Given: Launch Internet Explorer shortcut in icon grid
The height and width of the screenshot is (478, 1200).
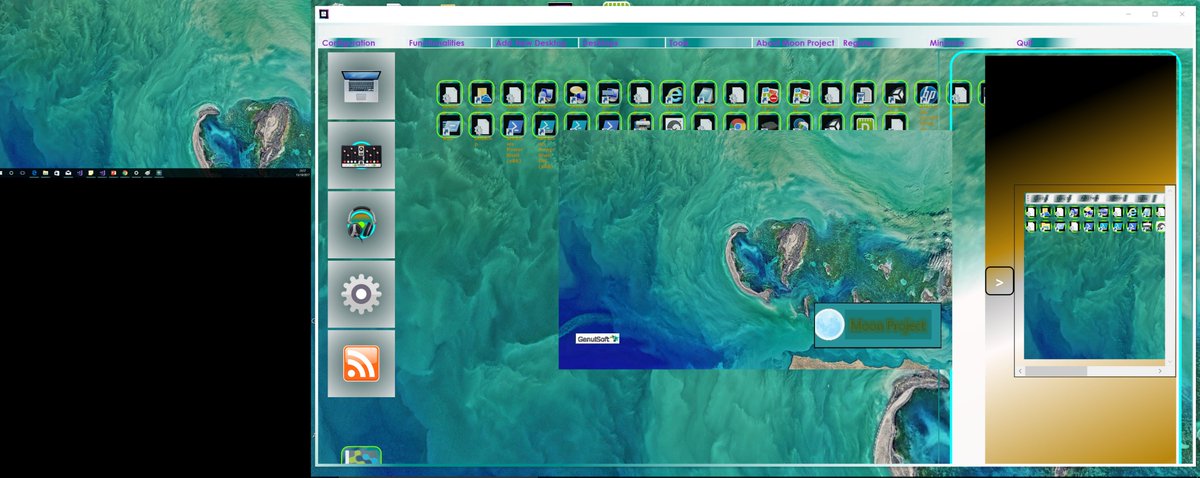Looking at the screenshot, I should pos(673,94).
